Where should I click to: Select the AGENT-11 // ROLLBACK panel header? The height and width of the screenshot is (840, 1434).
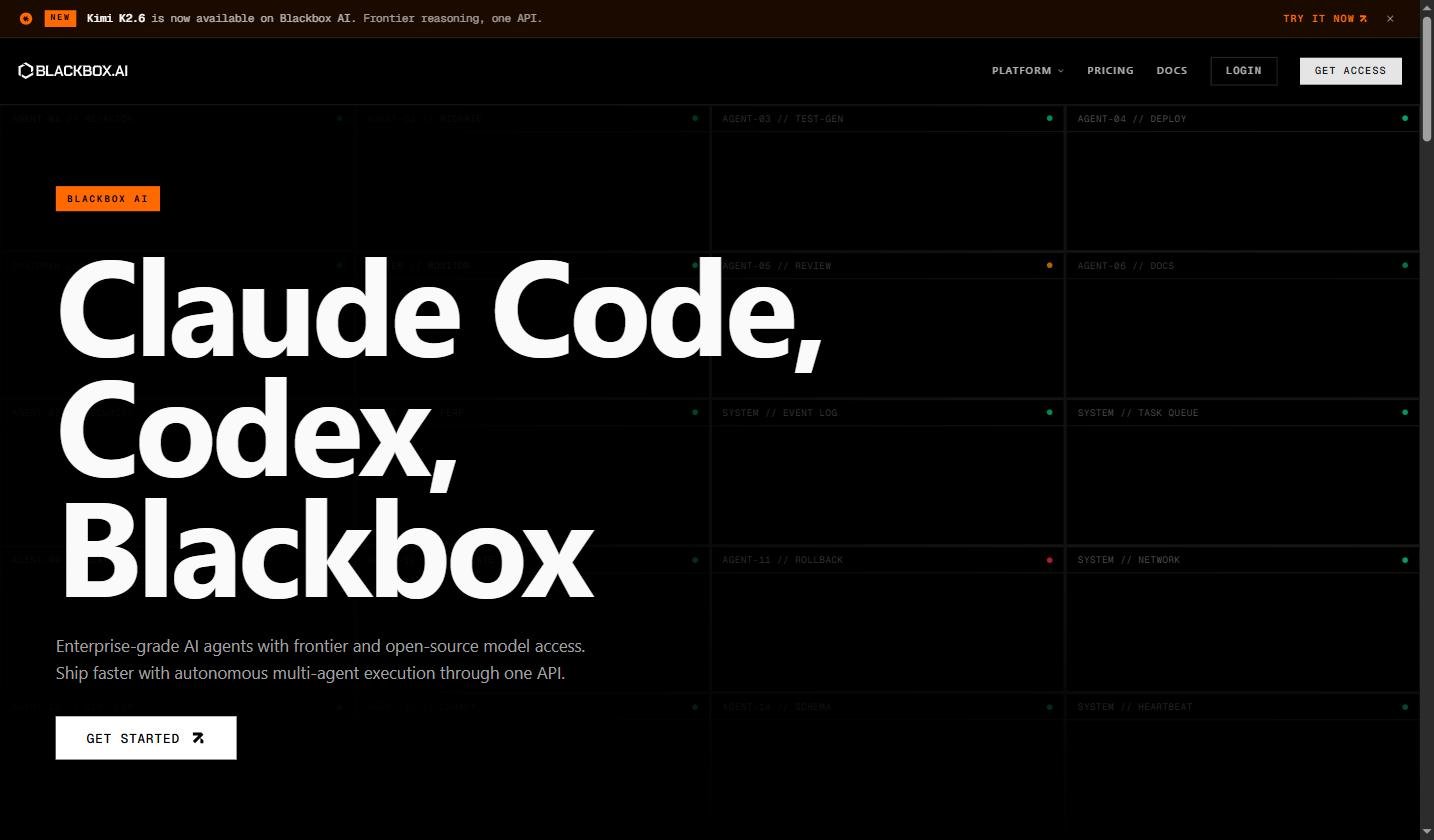[x=887, y=560]
